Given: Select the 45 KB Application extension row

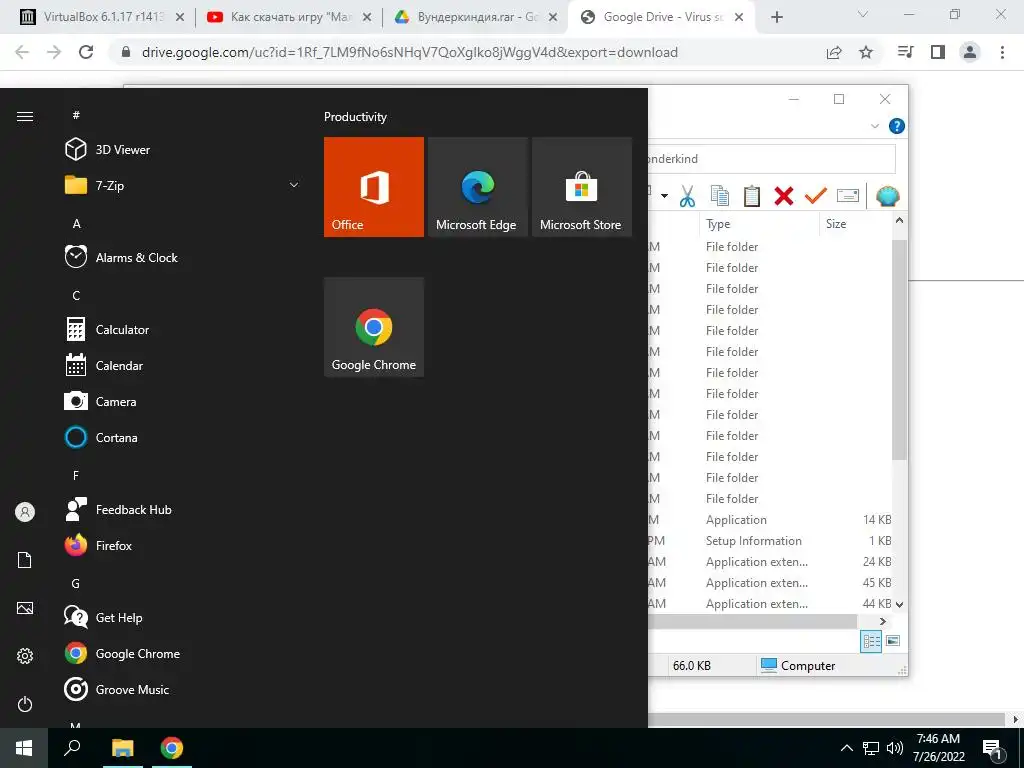Looking at the screenshot, I should 769,583.
